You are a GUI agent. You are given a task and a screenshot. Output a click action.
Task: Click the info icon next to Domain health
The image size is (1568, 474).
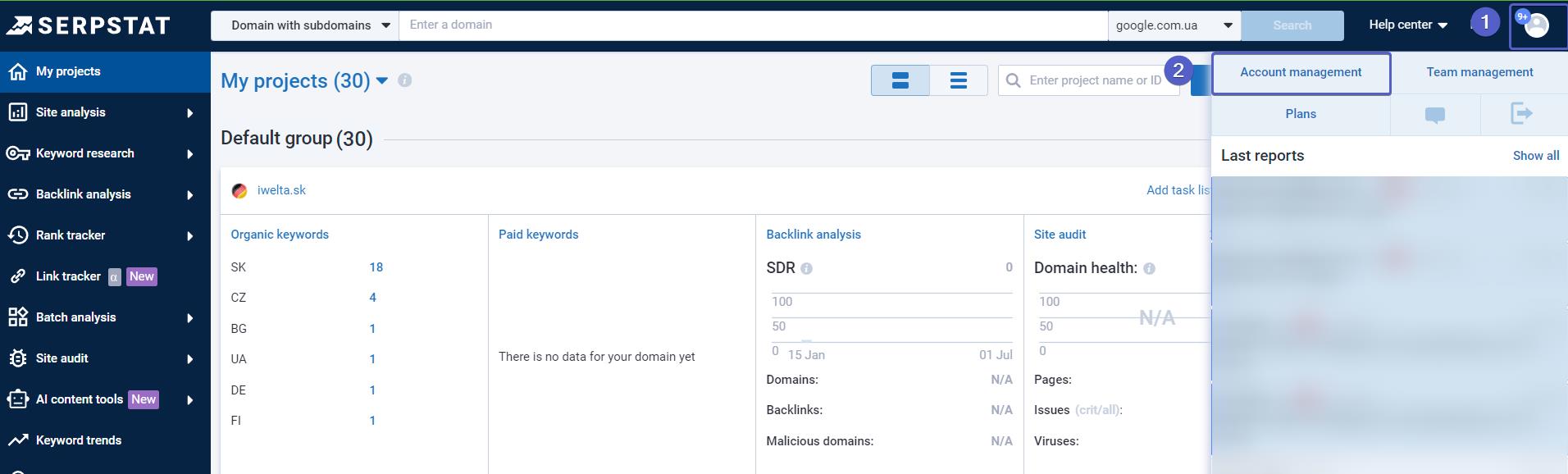pyautogui.click(x=1149, y=268)
